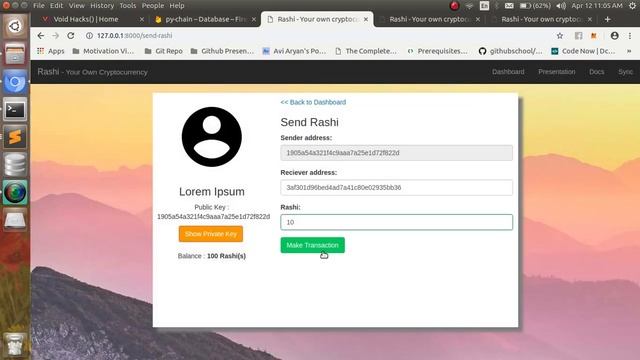The height and width of the screenshot is (360, 640).
Task: Click the orange extension icon in toolbar
Action: 594,36
